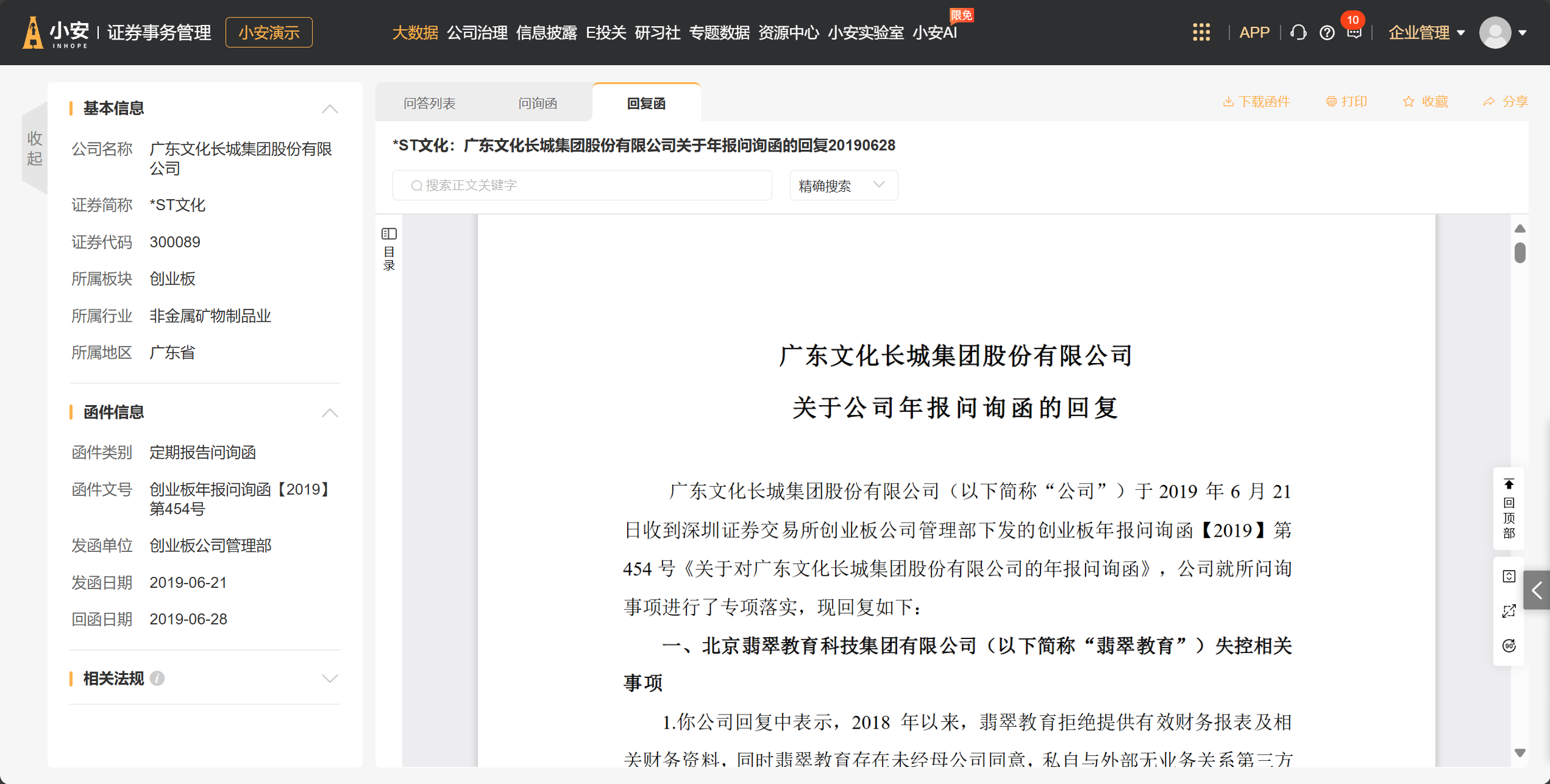
Task: Click 收藏 to favorite this letter
Action: coord(1425,102)
